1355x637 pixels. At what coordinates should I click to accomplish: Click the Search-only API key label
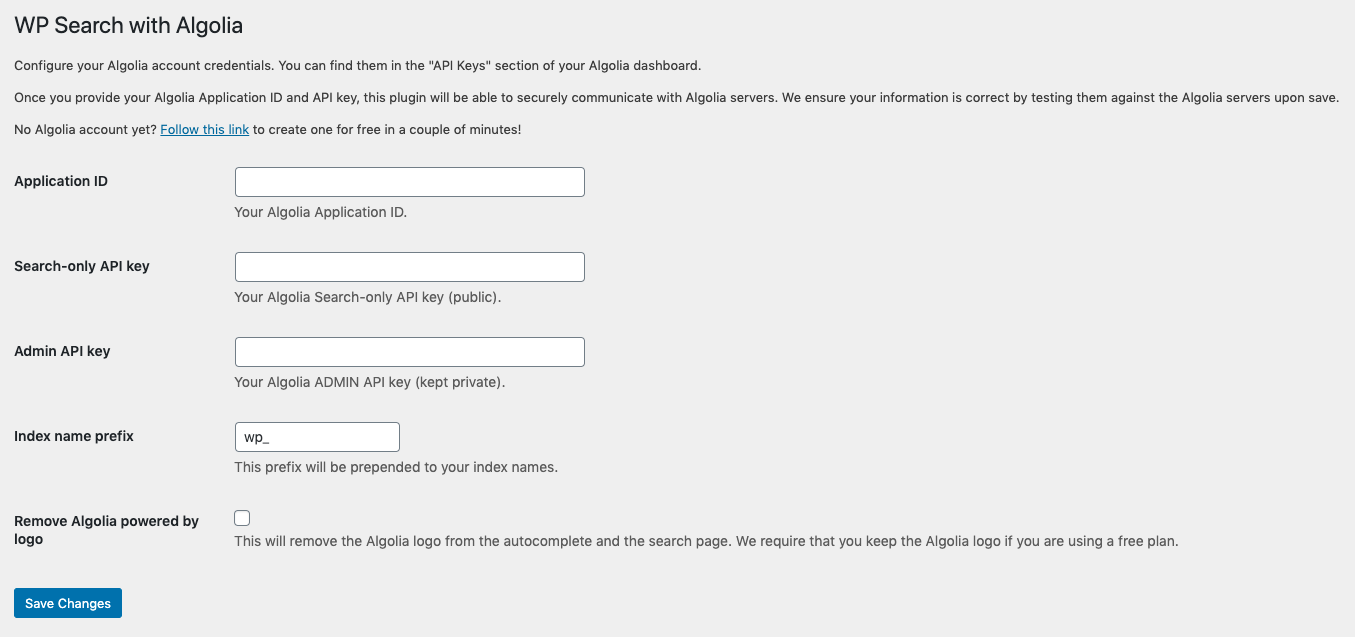click(82, 266)
